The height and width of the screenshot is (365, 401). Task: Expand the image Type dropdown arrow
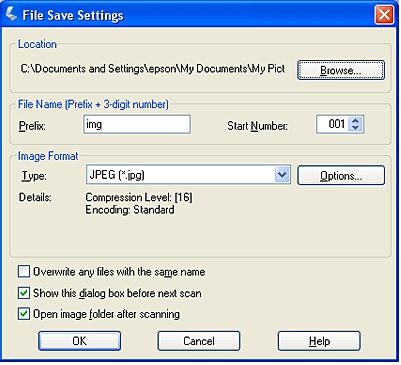(x=282, y=175)
